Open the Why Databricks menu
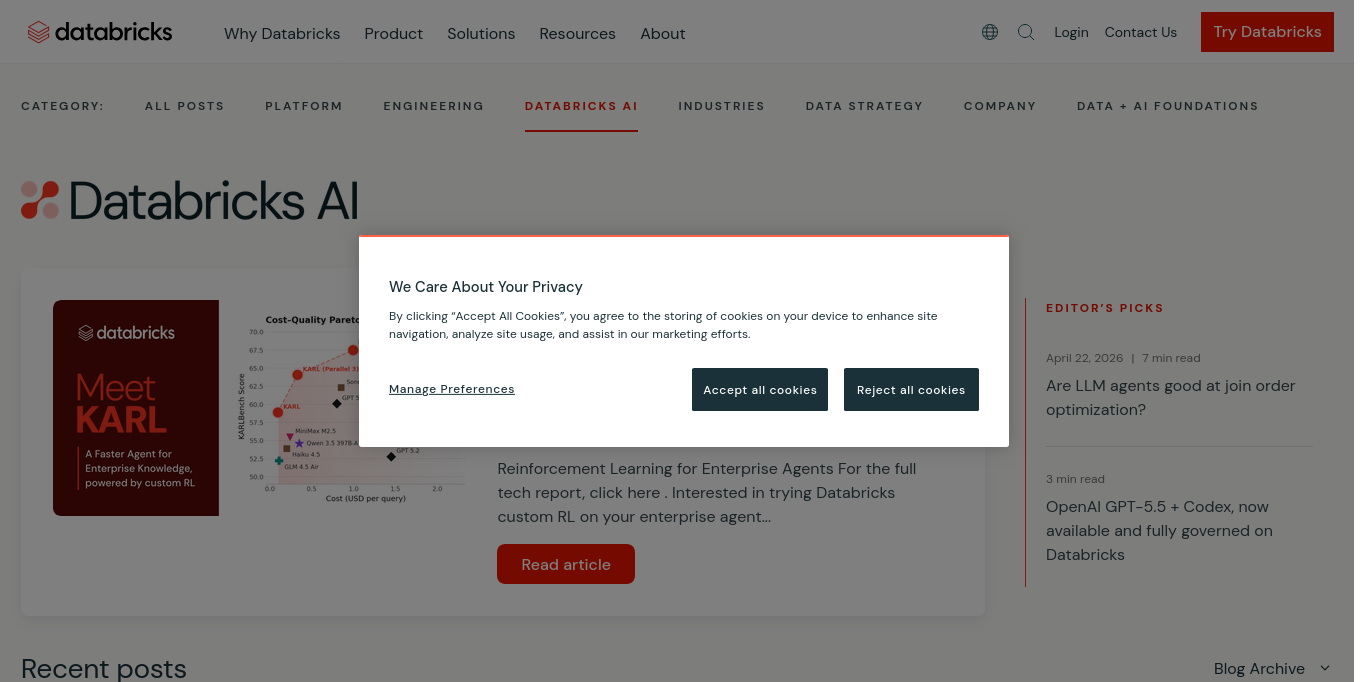Viewport: 1366px width, 682px height. tap(282, 33)
